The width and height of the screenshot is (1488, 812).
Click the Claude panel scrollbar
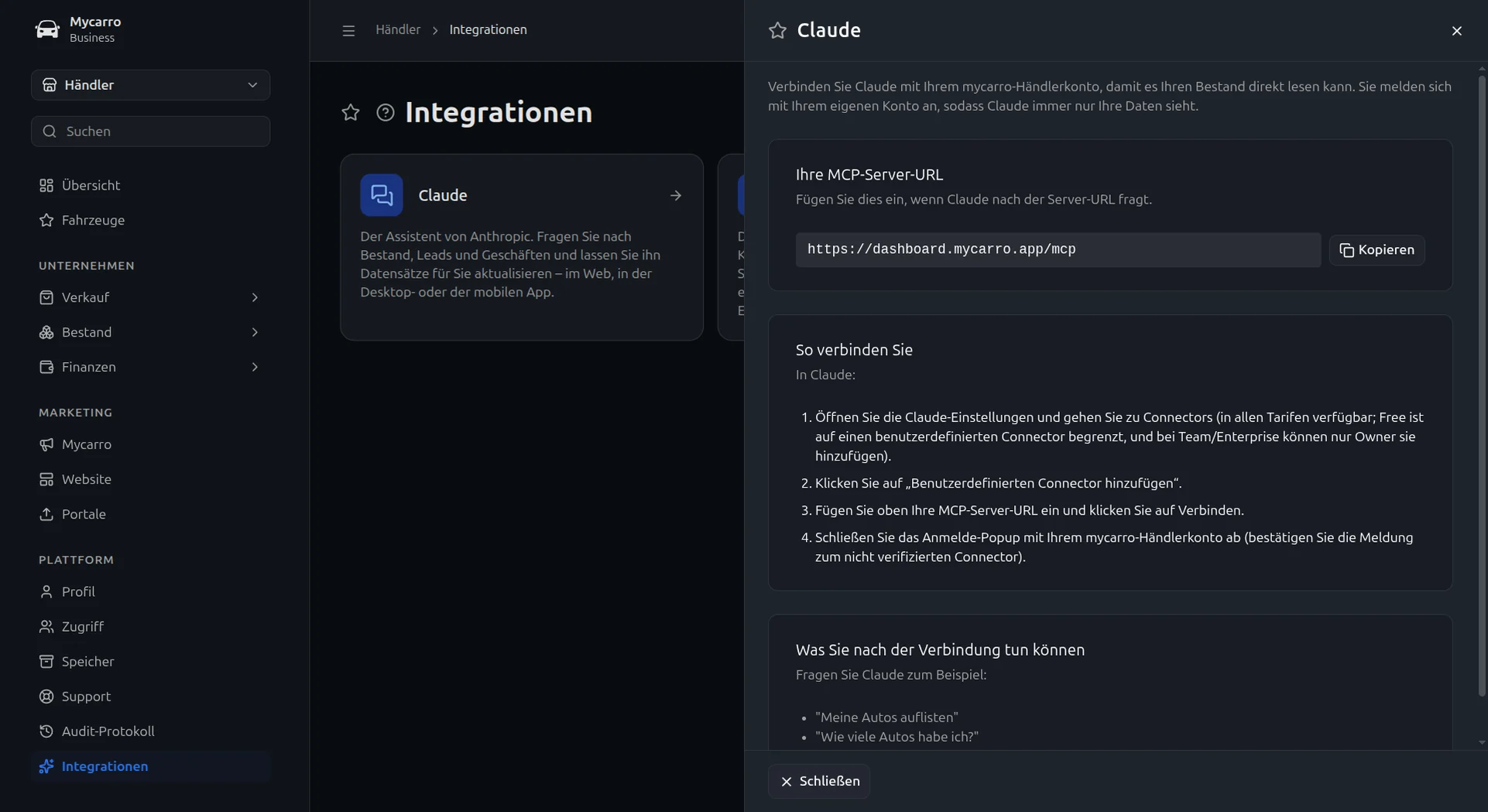click(x=1482, y=385)
